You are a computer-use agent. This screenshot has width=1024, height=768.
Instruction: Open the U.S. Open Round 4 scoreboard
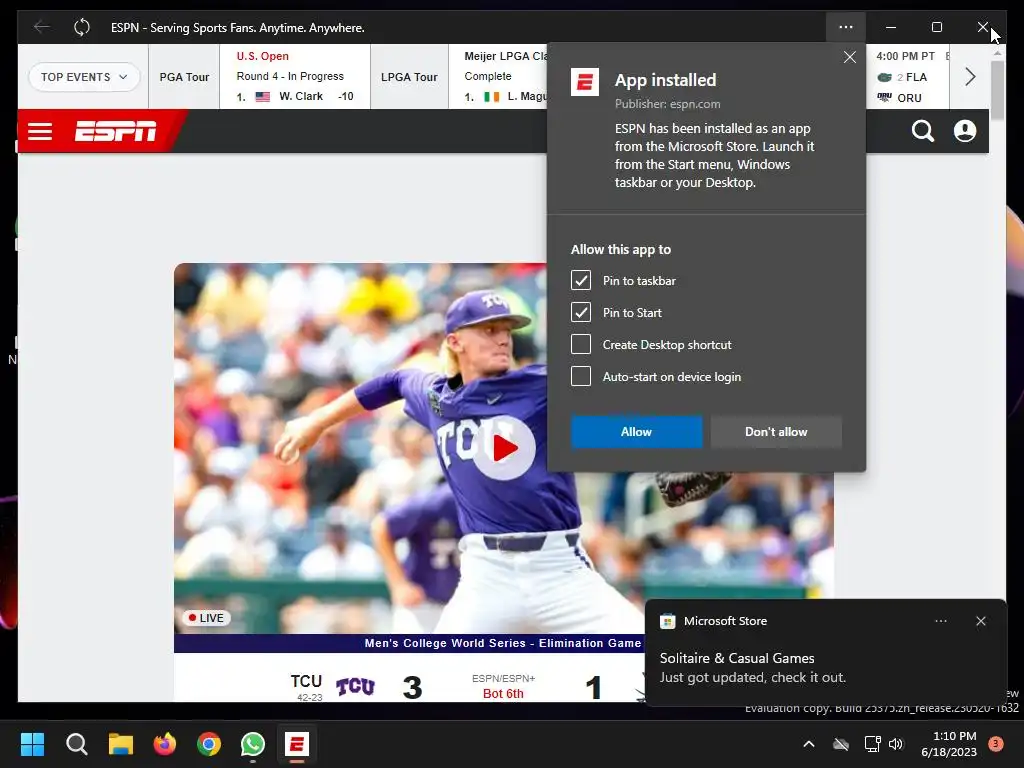tap(295, 76)
